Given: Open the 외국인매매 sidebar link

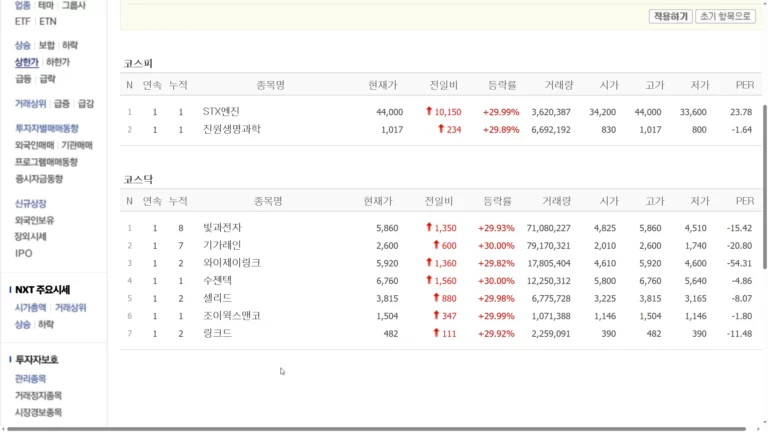Looking at the screenshot, I should click(x=34, y=145).
